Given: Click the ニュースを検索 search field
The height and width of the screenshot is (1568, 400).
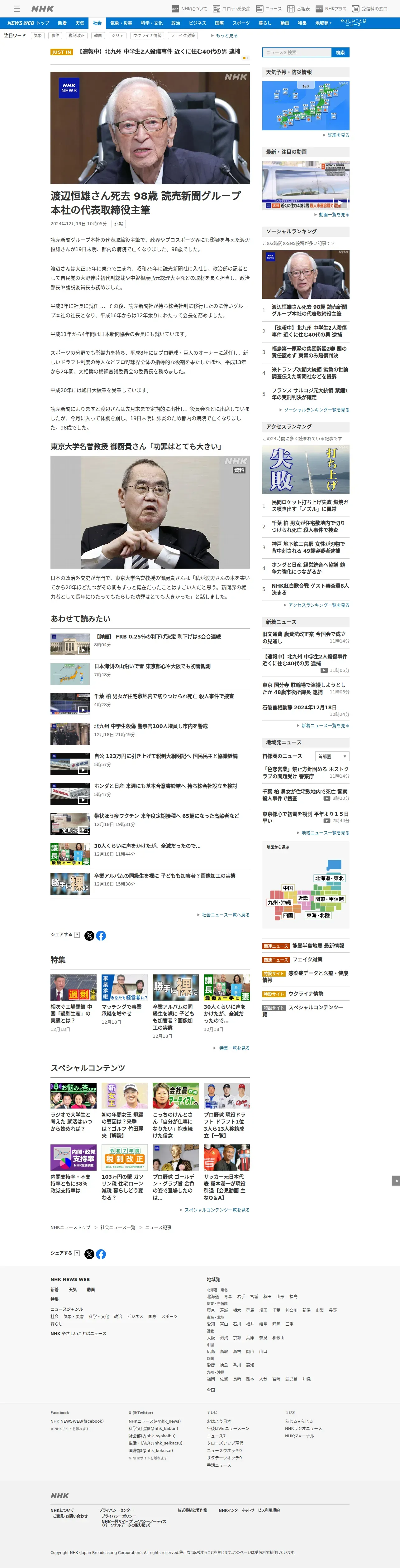Looking at the screenshot, I should (297, 52).
